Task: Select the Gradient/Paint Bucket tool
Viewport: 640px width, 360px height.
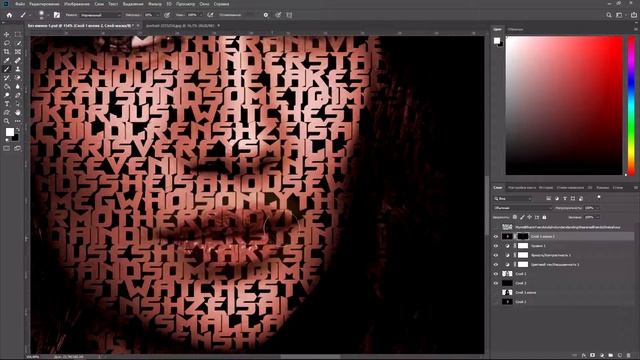Action: (x=7, y=86)
